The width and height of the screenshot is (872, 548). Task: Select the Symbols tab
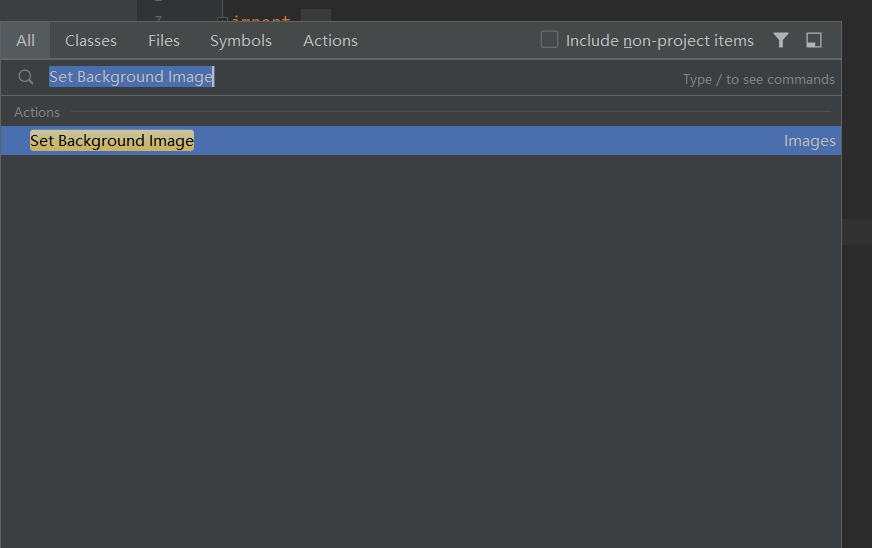click(241, 41)
